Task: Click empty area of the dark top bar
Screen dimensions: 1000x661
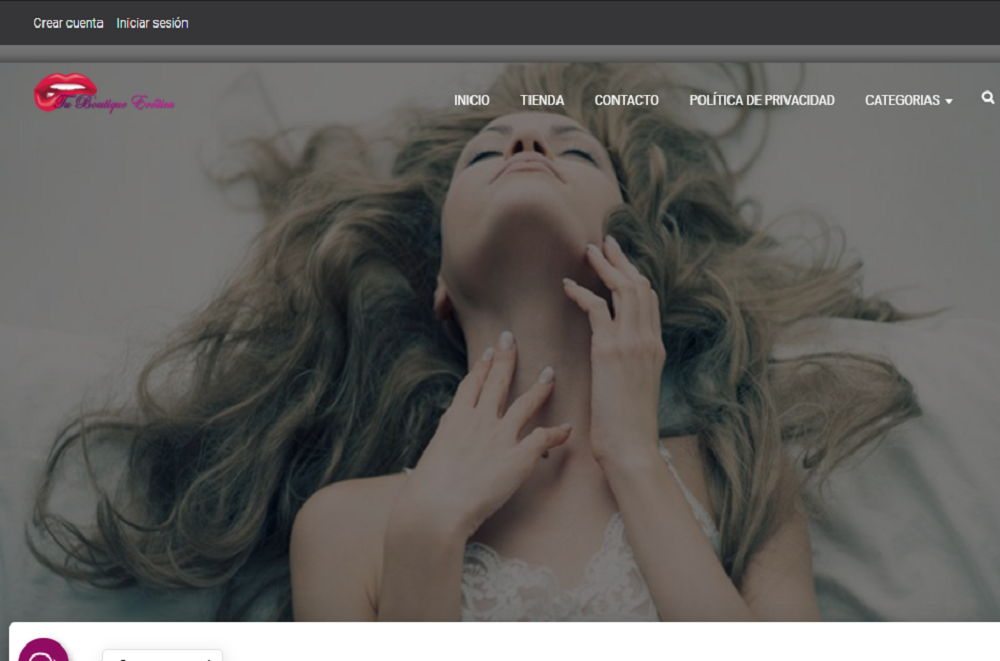Action: (600, 22)
